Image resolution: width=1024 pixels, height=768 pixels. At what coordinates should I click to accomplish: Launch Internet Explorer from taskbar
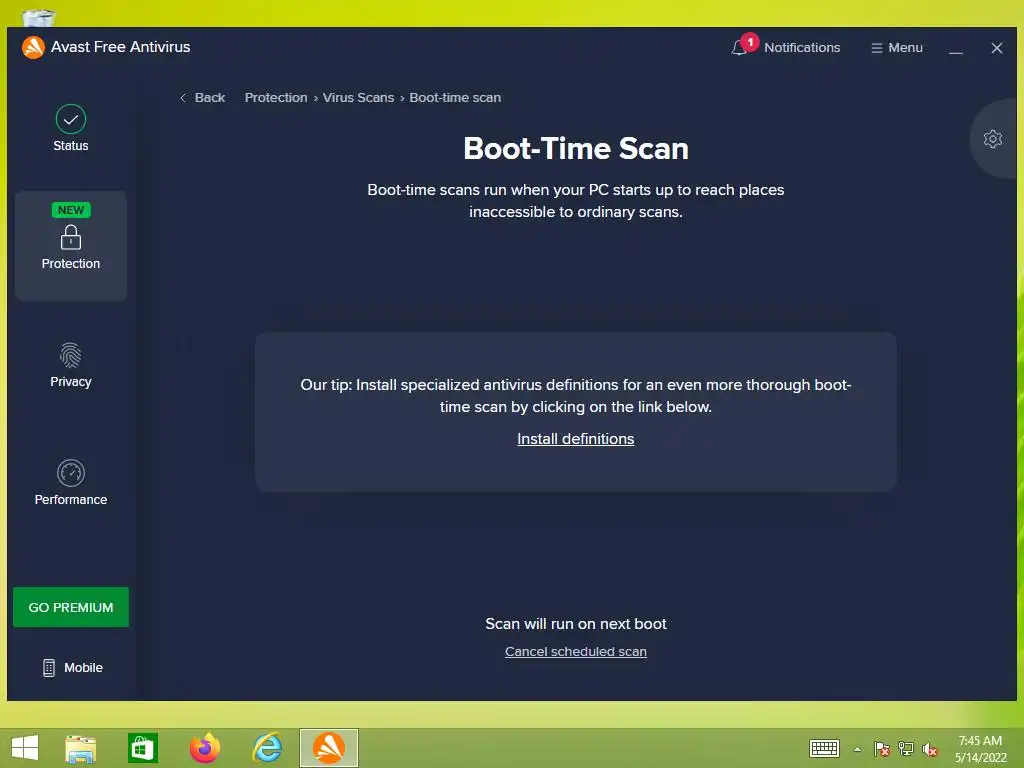[267, 748]
